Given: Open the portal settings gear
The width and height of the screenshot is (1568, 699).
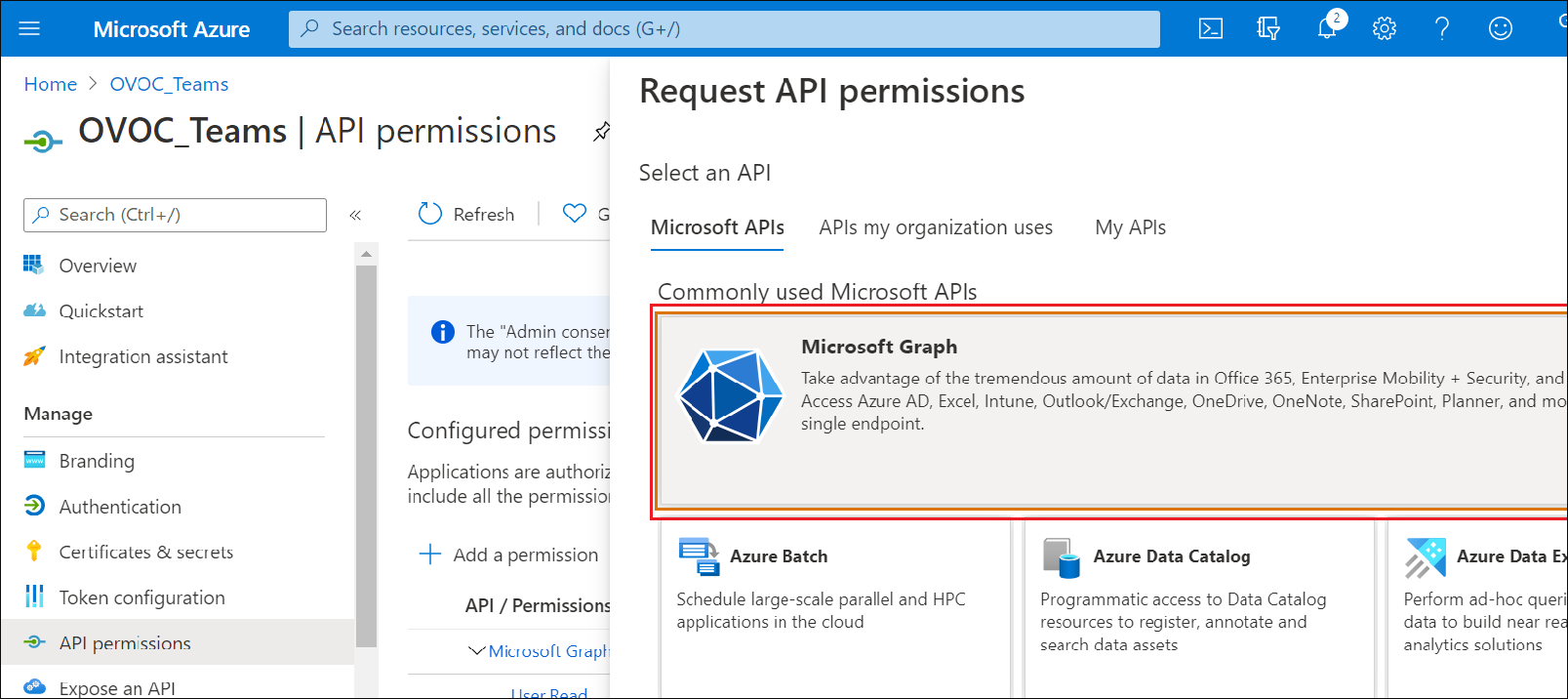Looking at the screenshot, I should (1384, 29).
